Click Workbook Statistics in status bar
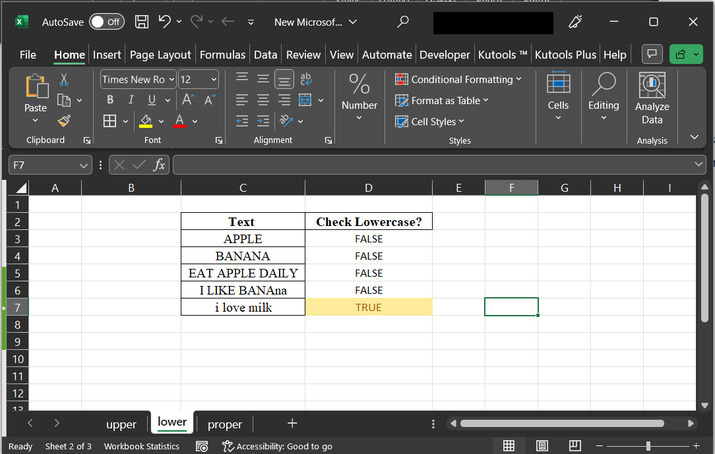The width and height of the screenshot is (715, 454). (x=143, y=446)
